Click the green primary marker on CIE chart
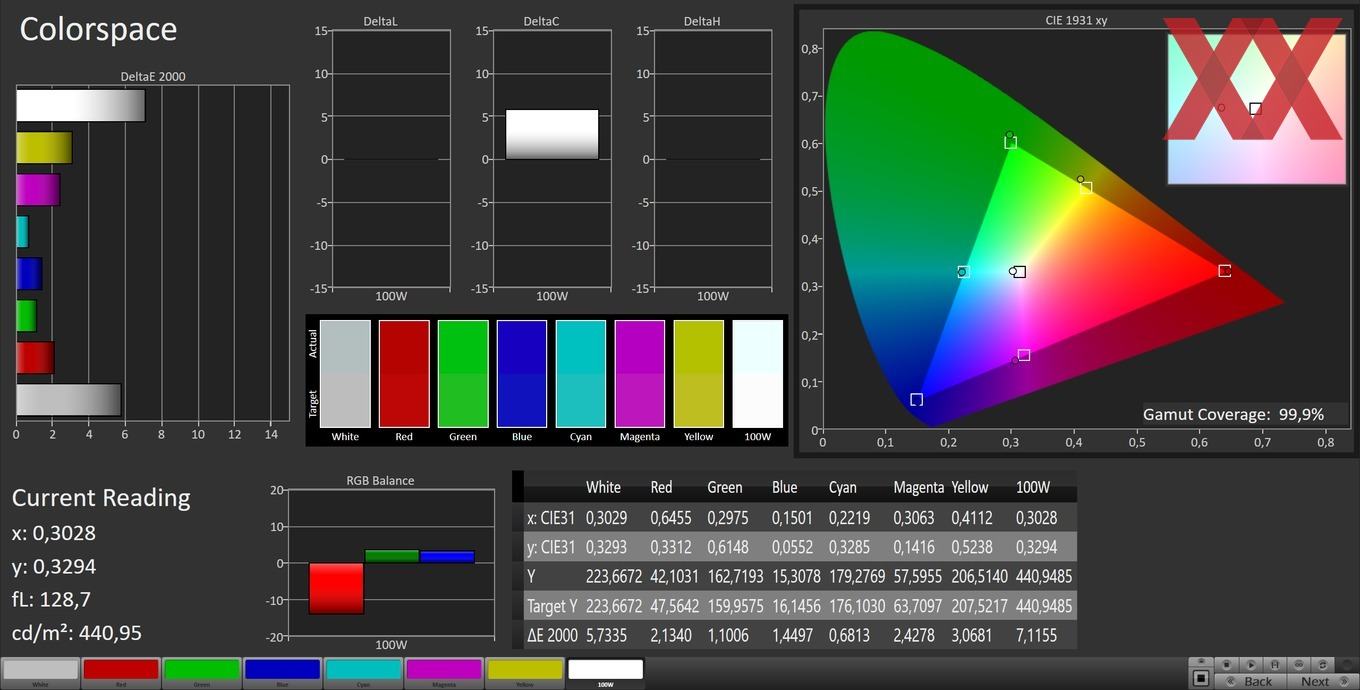Viewport: 1360px width, 690px height. [x=1010, y=142]
